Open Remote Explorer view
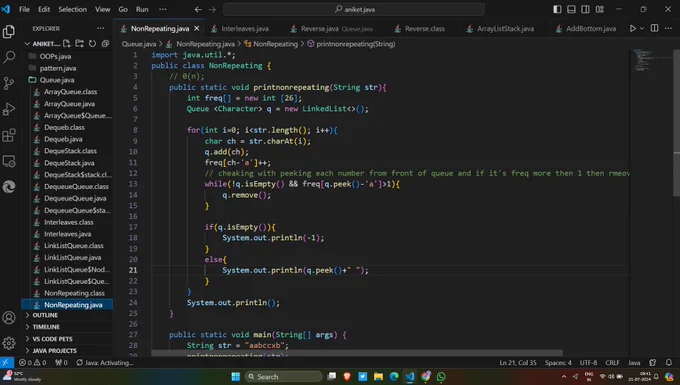Viewport: 680px width, 385px height. [9, 161]
